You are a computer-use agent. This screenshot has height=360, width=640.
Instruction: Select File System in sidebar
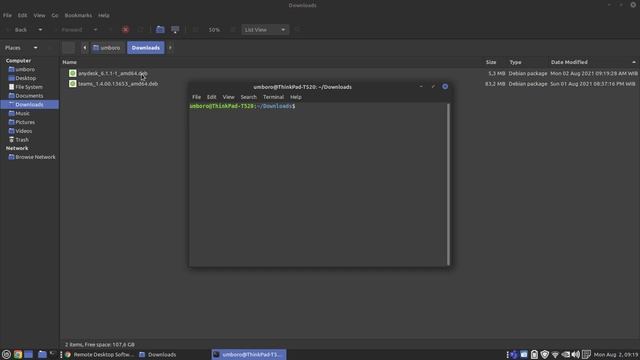29,87
